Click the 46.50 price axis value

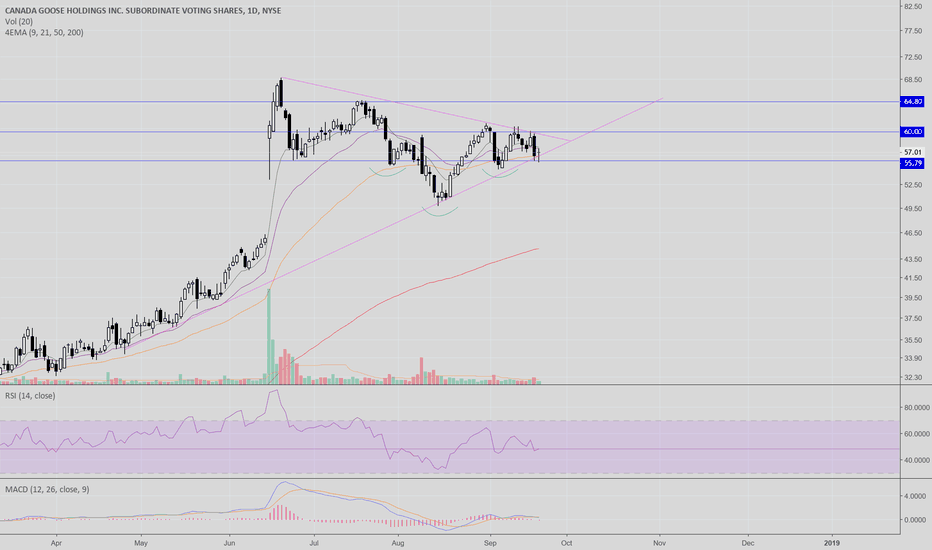tap(912, 233)
